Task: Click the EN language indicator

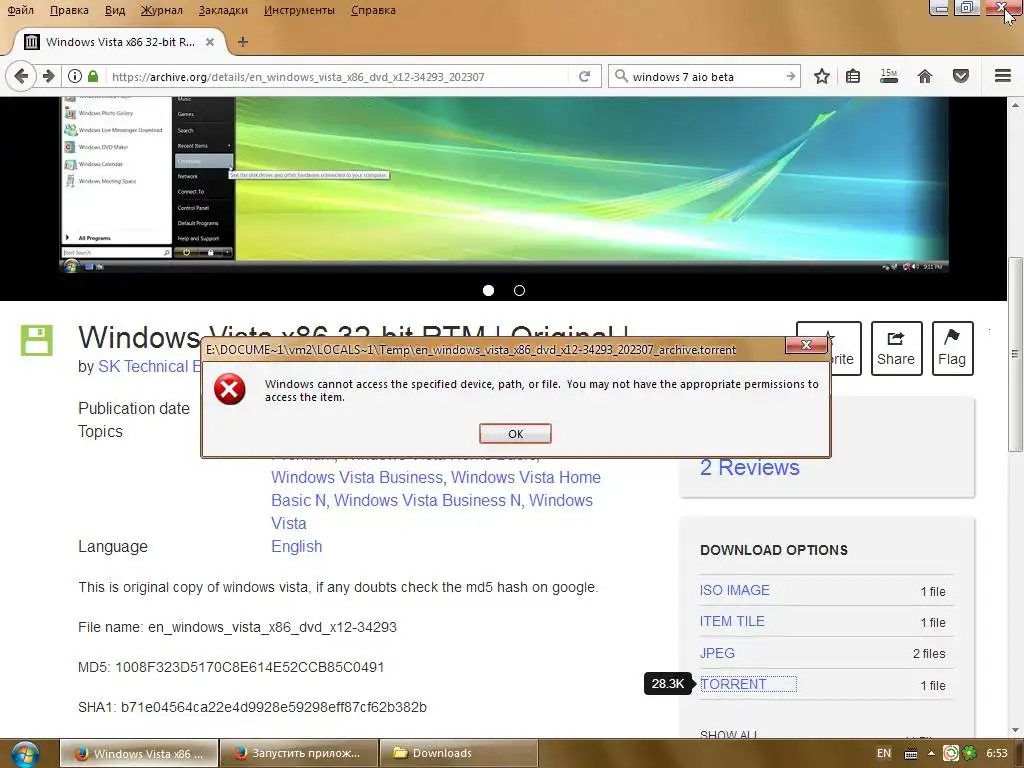Action: [x=884, y=754]
